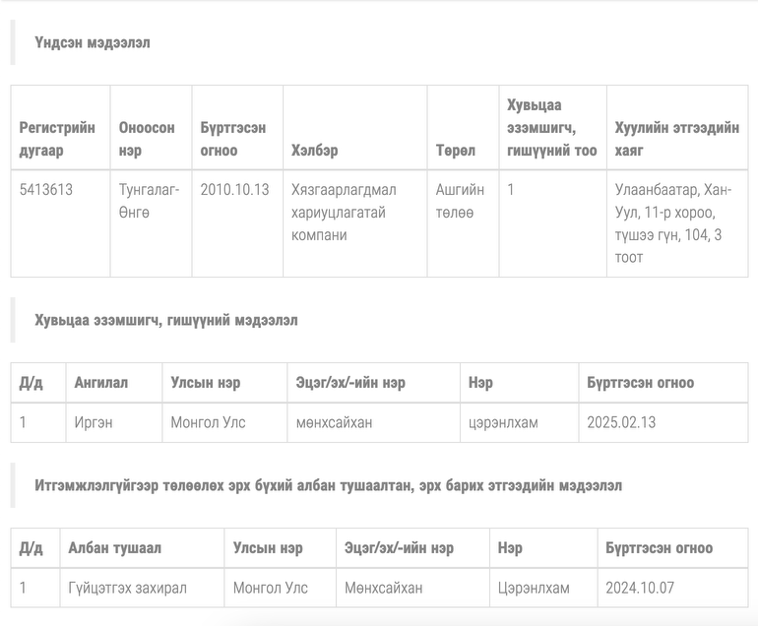Click the Оноосон нэр column header
Viewport: 758px width, 626px height.
(146, 139)
